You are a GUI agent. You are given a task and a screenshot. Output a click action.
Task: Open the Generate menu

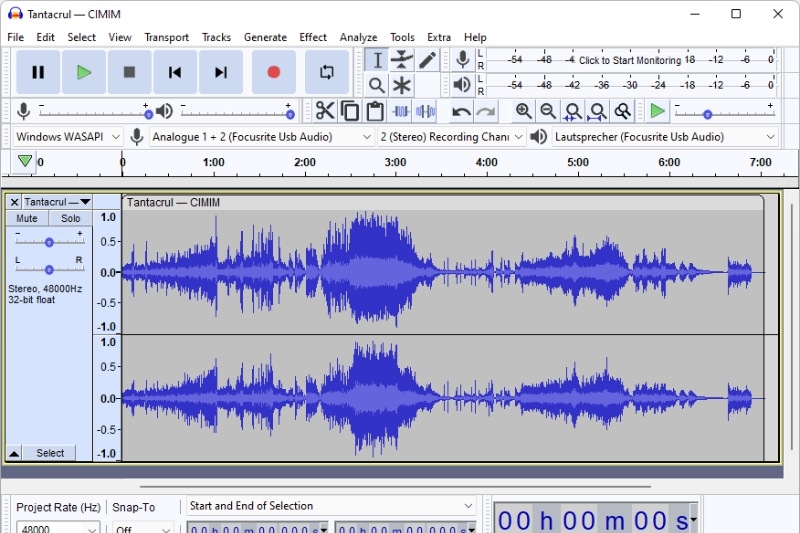tap(265, 37)
